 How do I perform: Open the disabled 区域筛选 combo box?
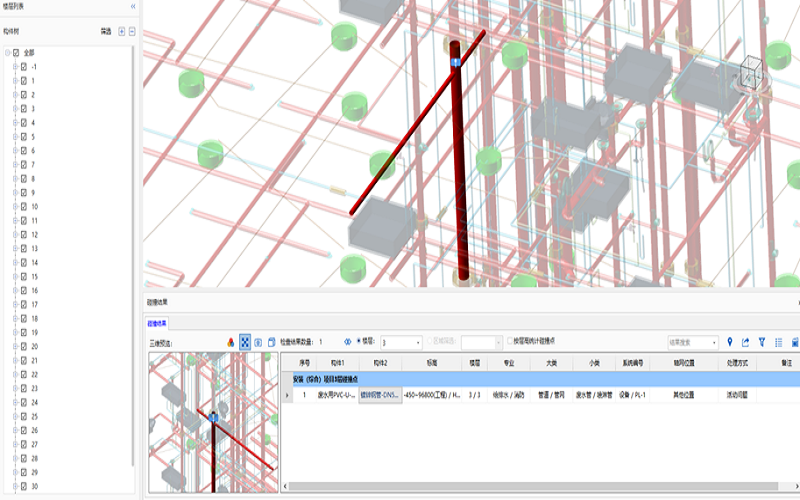click(x=482, y=342)
